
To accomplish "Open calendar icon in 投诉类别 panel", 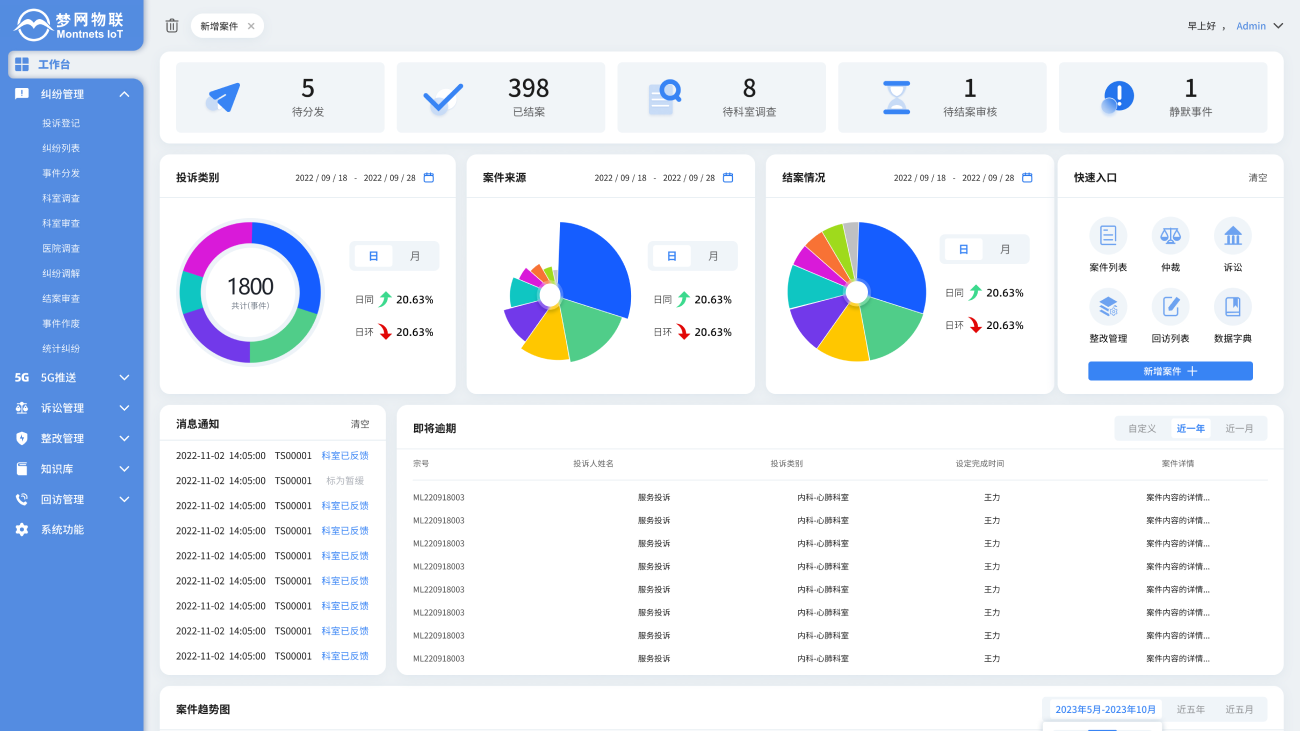I will (x=429, y=178).
